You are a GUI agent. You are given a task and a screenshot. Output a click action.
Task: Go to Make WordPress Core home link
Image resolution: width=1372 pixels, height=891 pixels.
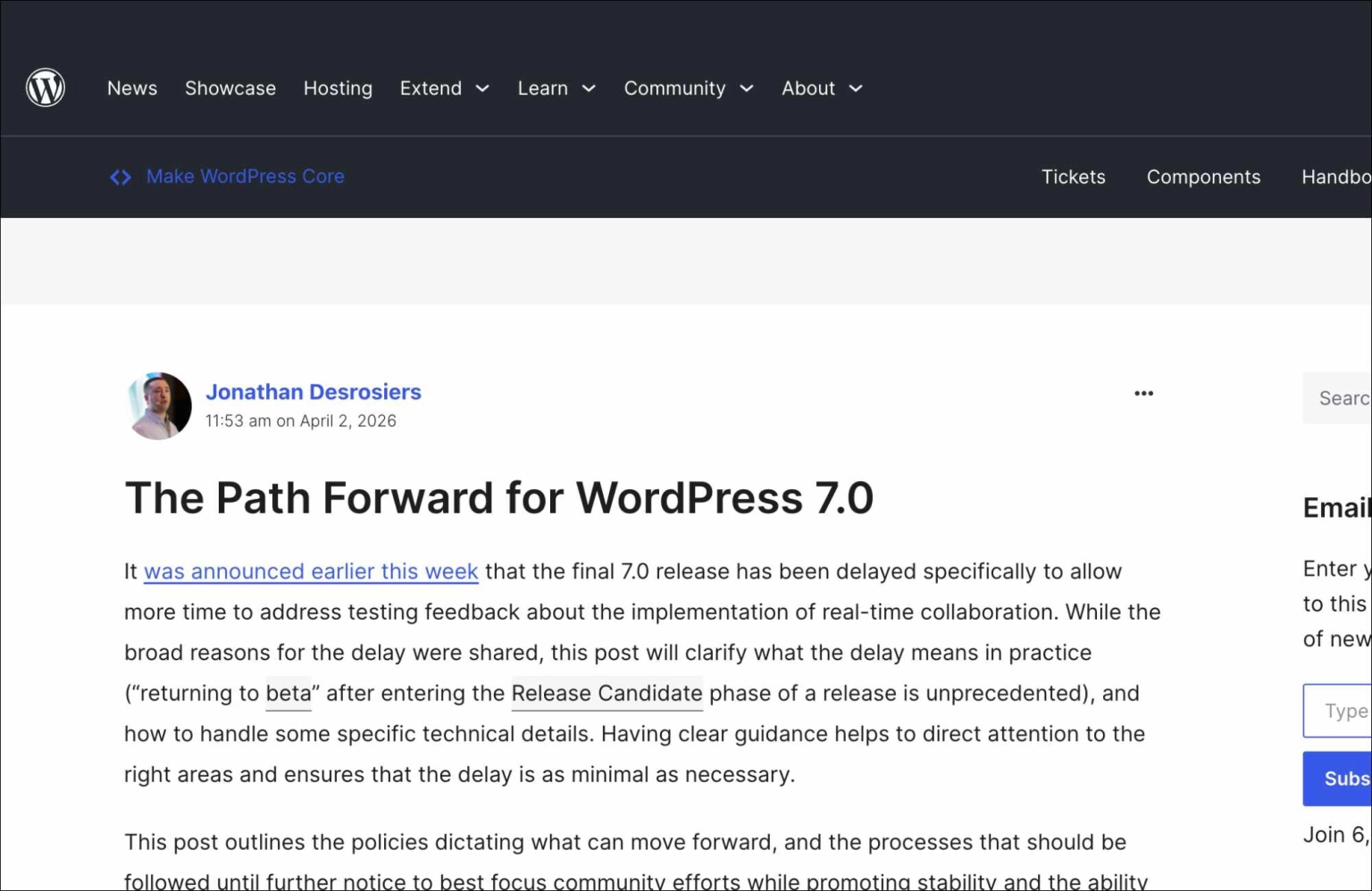tap(246, 177)
